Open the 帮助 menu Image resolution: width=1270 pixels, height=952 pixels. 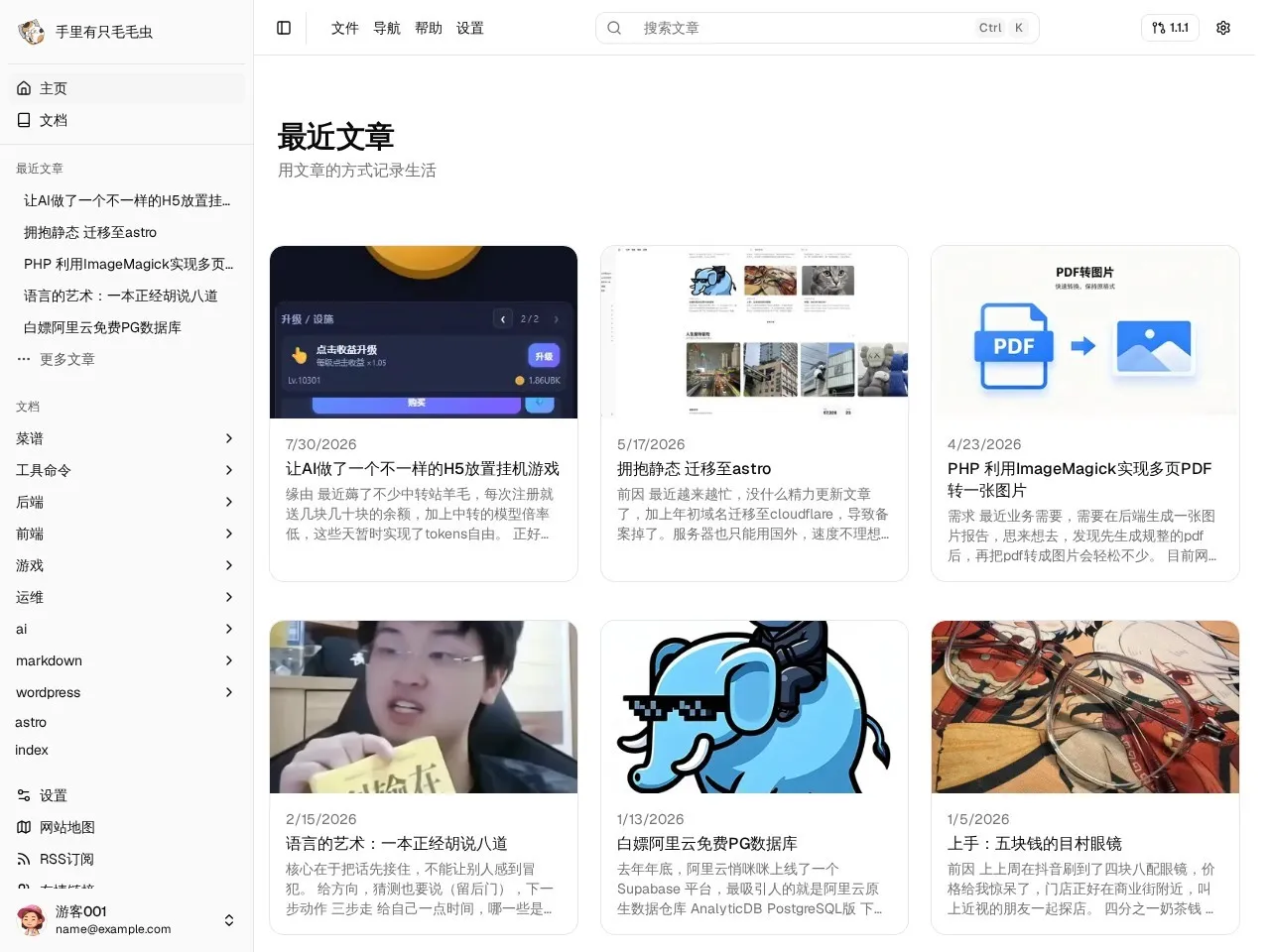click(429, 28)
